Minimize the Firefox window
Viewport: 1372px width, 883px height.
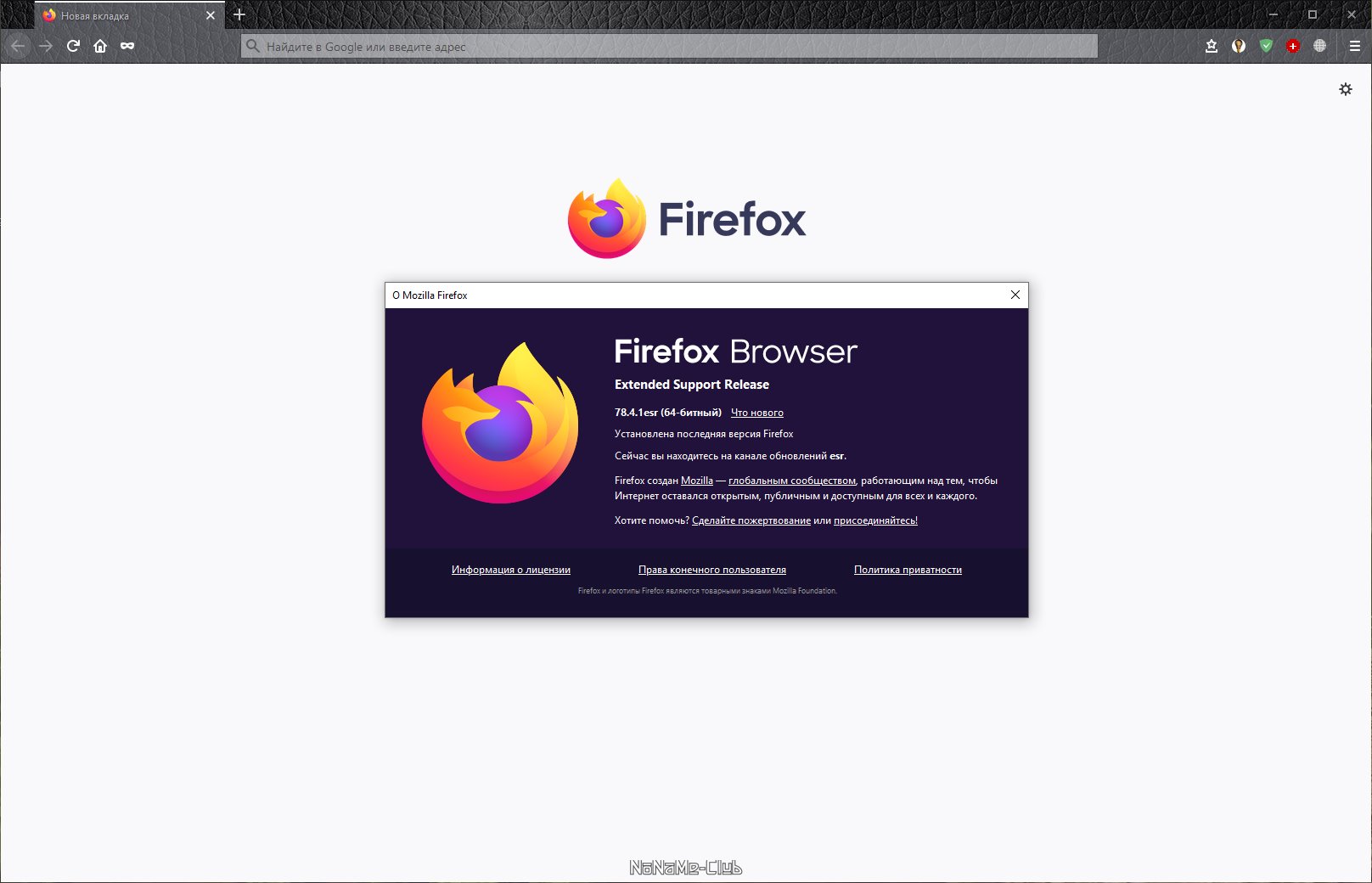pyautogui.click(x=1274, y=14)
